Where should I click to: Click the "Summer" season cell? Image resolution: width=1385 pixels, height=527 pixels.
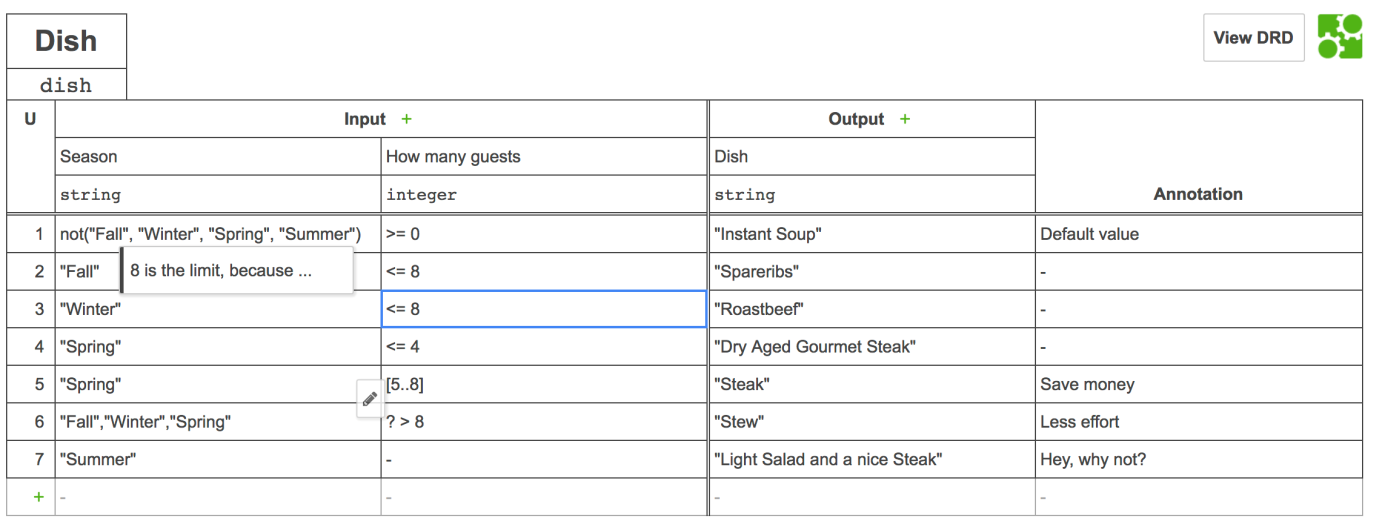click(218, 460)
